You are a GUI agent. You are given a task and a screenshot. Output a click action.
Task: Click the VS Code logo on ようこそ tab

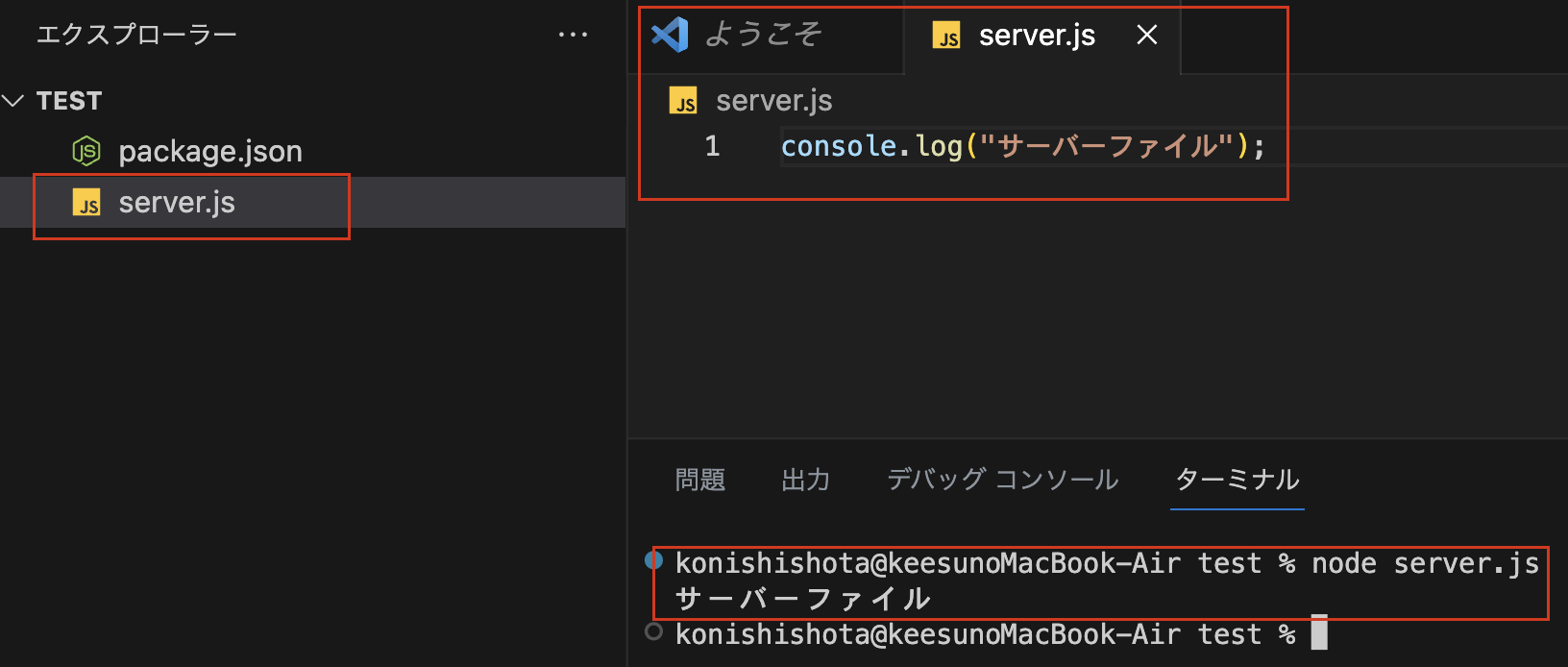[670, 35]
